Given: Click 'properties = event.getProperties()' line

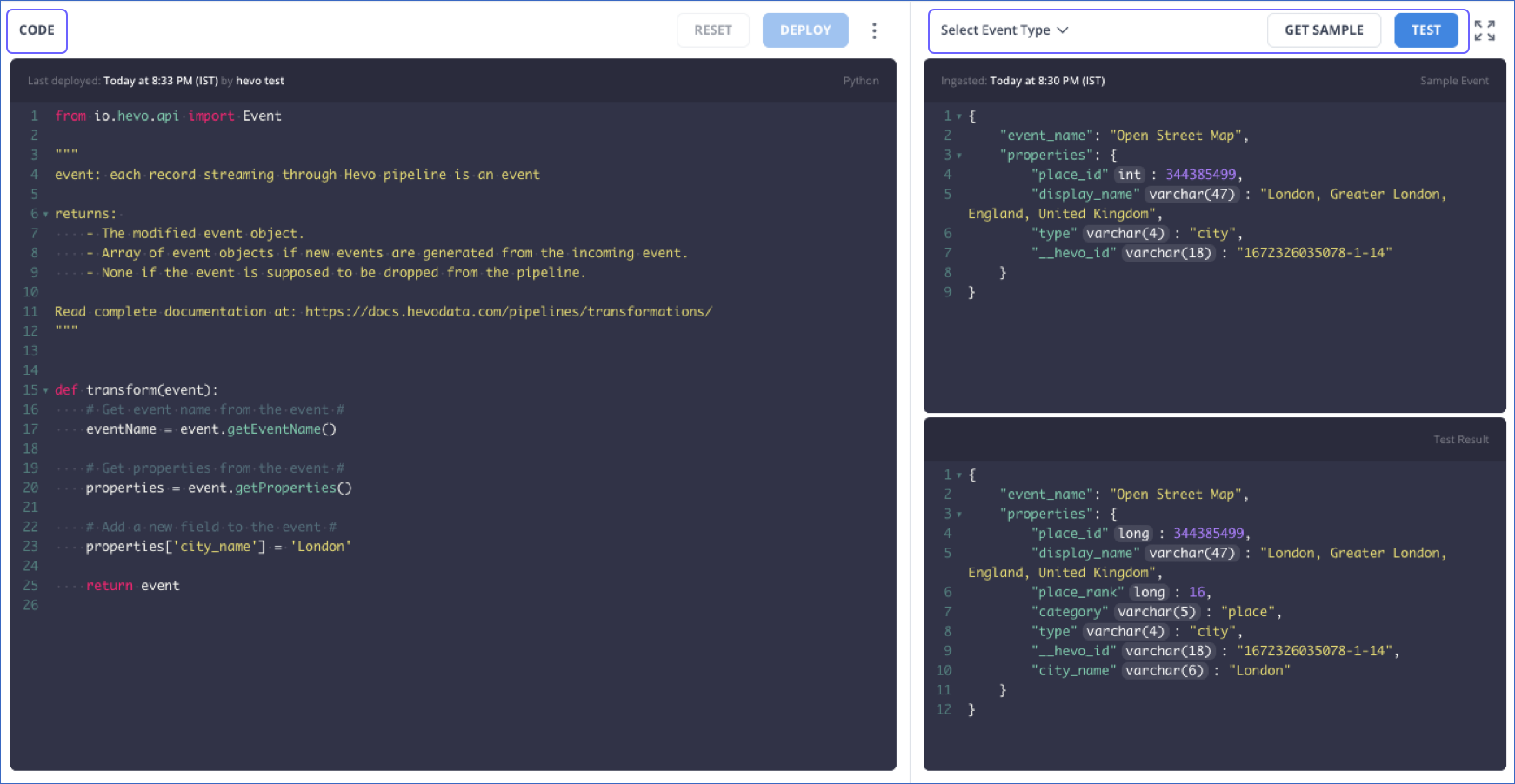Looking at the screenshot, I should (219, 488).
